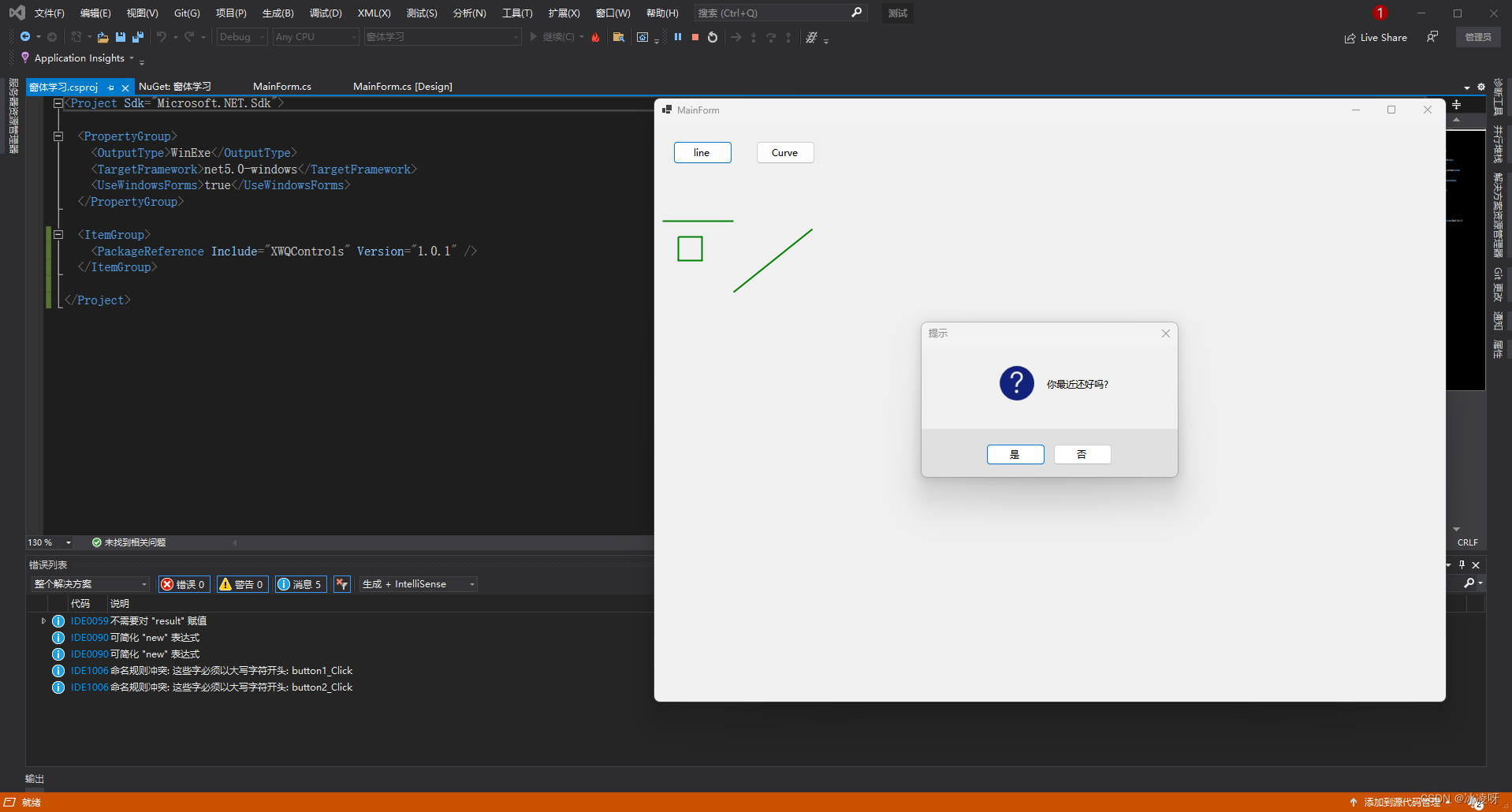This screenshot has height=812, width=1512.
Task: Click the Restart debugging icon
Action: (x=712, y=37)
